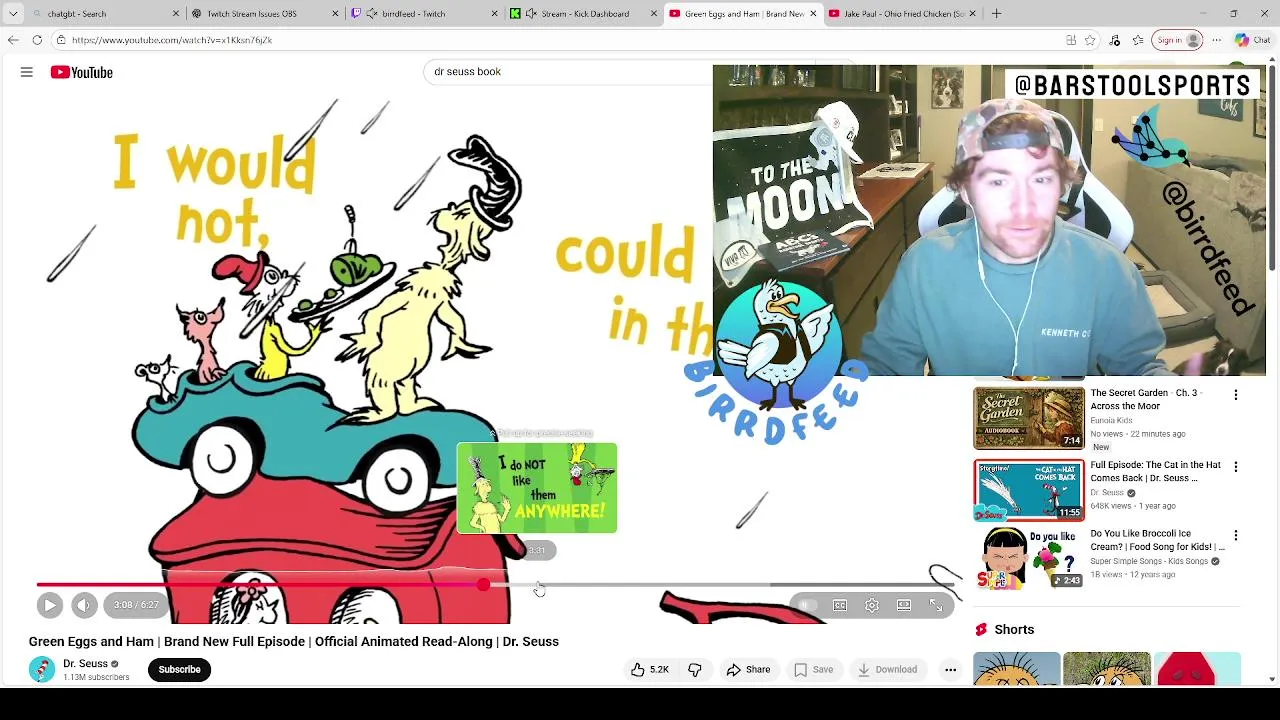Open options menu for Secret Garden video

tap(1236, 395)
